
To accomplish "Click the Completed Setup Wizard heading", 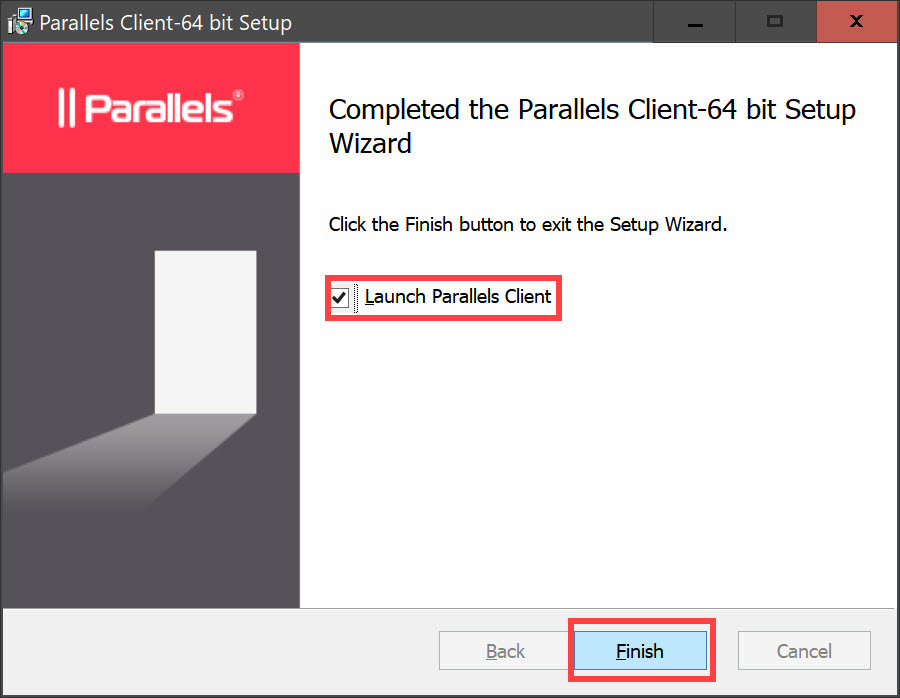I will (592, 126).
